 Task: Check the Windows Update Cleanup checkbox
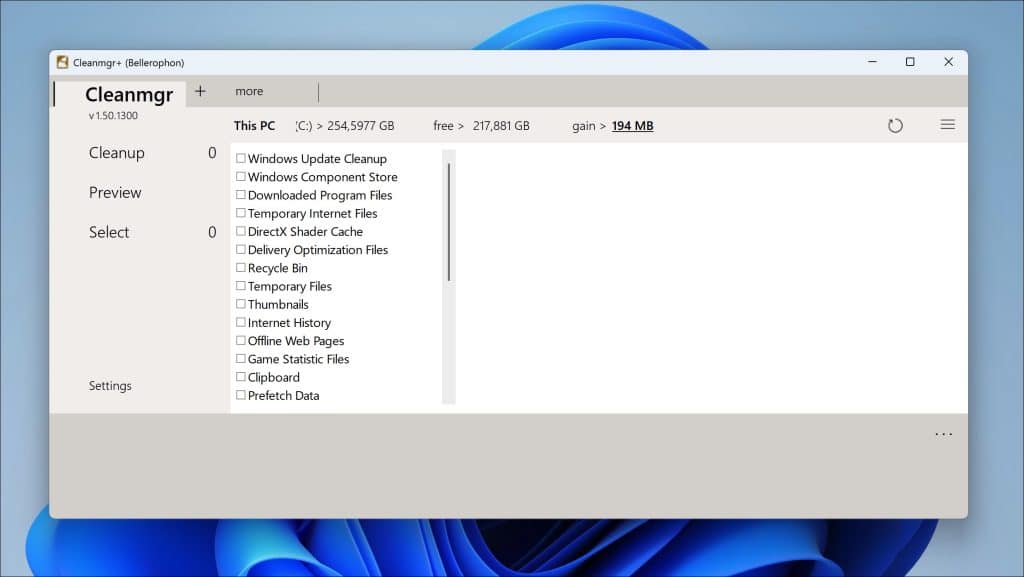pos(241,158)
